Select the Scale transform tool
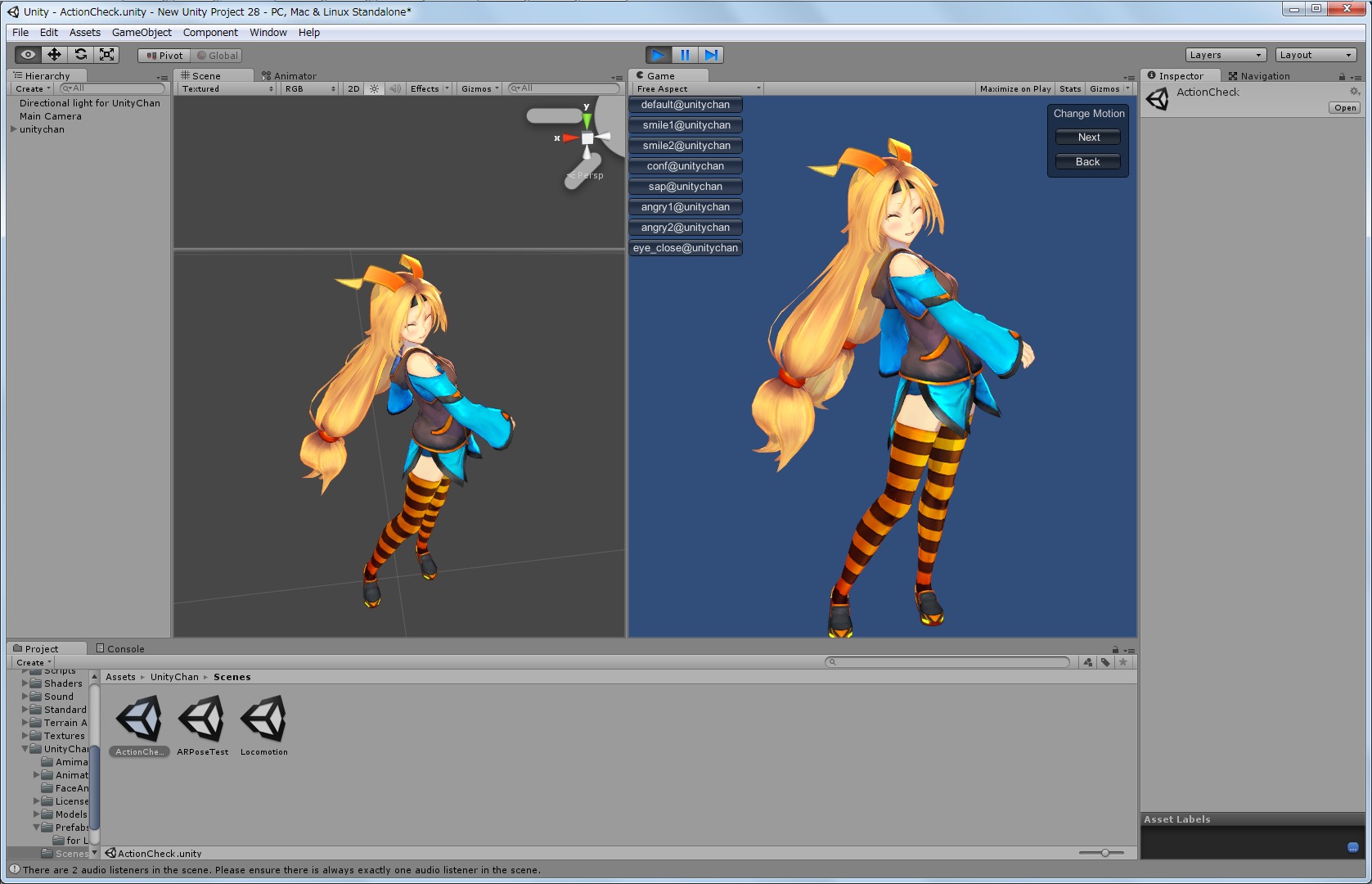This screenshot has height=884, width=1372. (x=106, y=55)
